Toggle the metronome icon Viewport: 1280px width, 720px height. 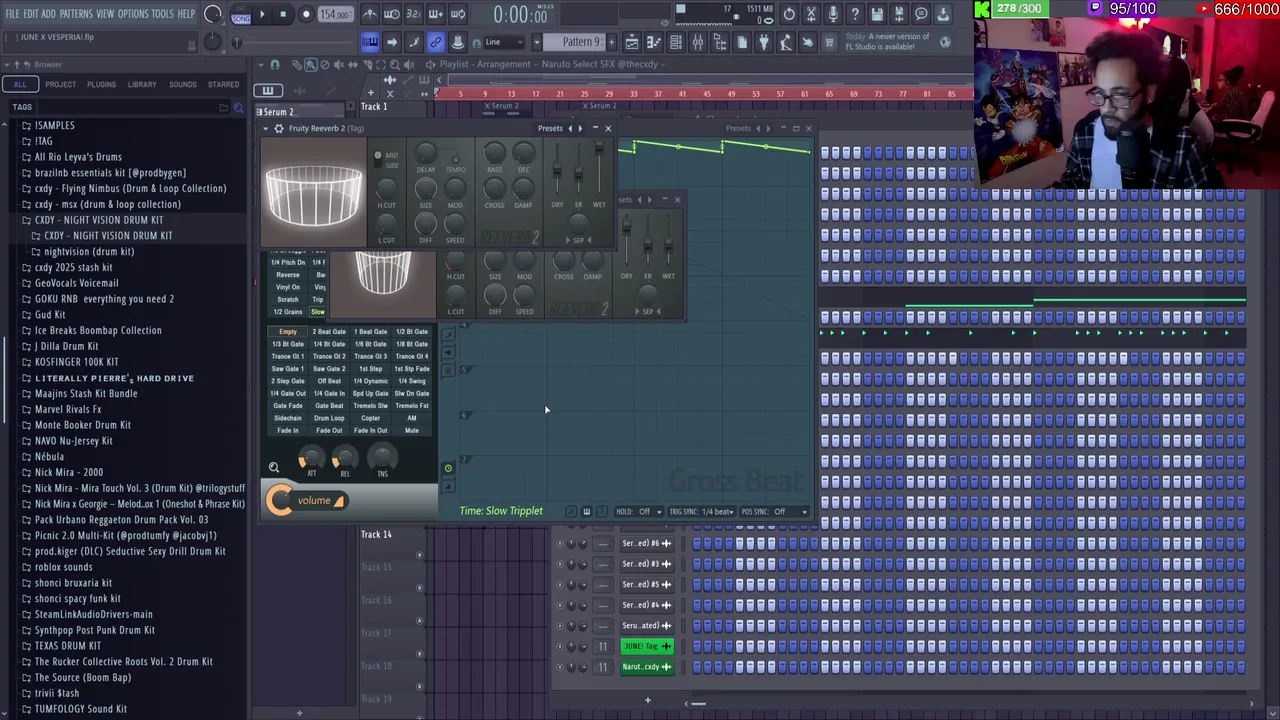tap(370, 14)
